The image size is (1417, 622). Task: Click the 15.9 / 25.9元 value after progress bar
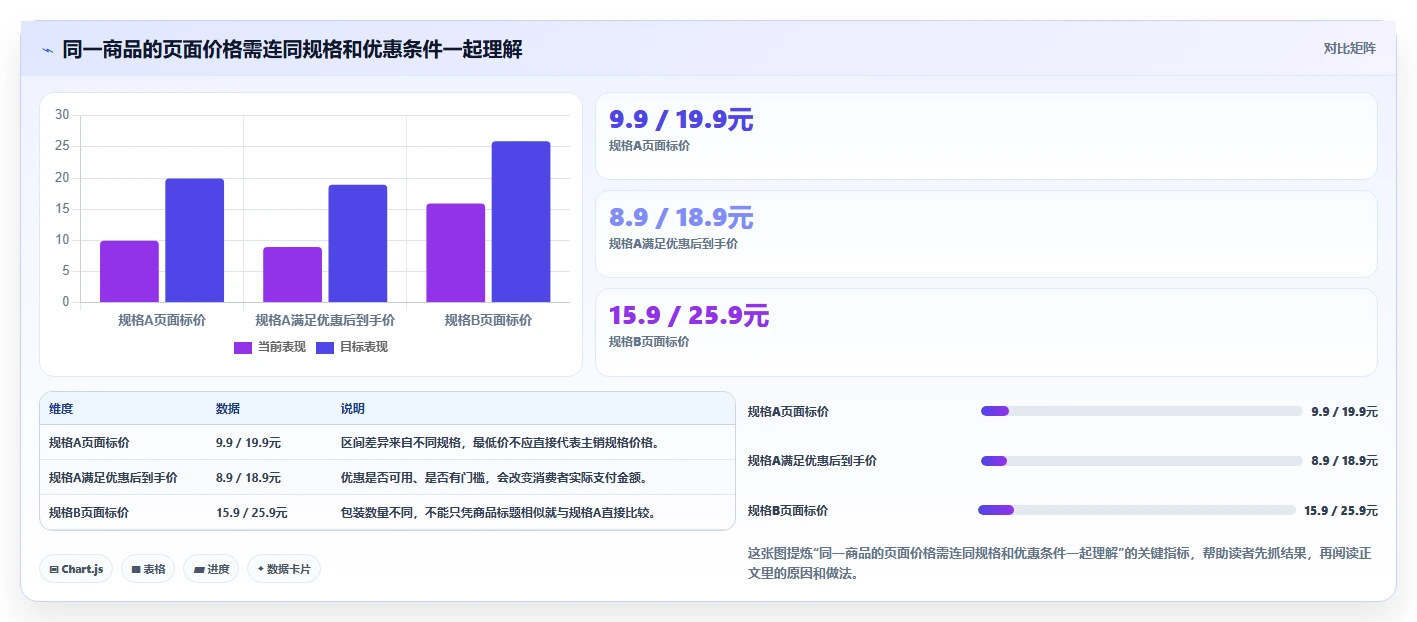click(1341, 510)
